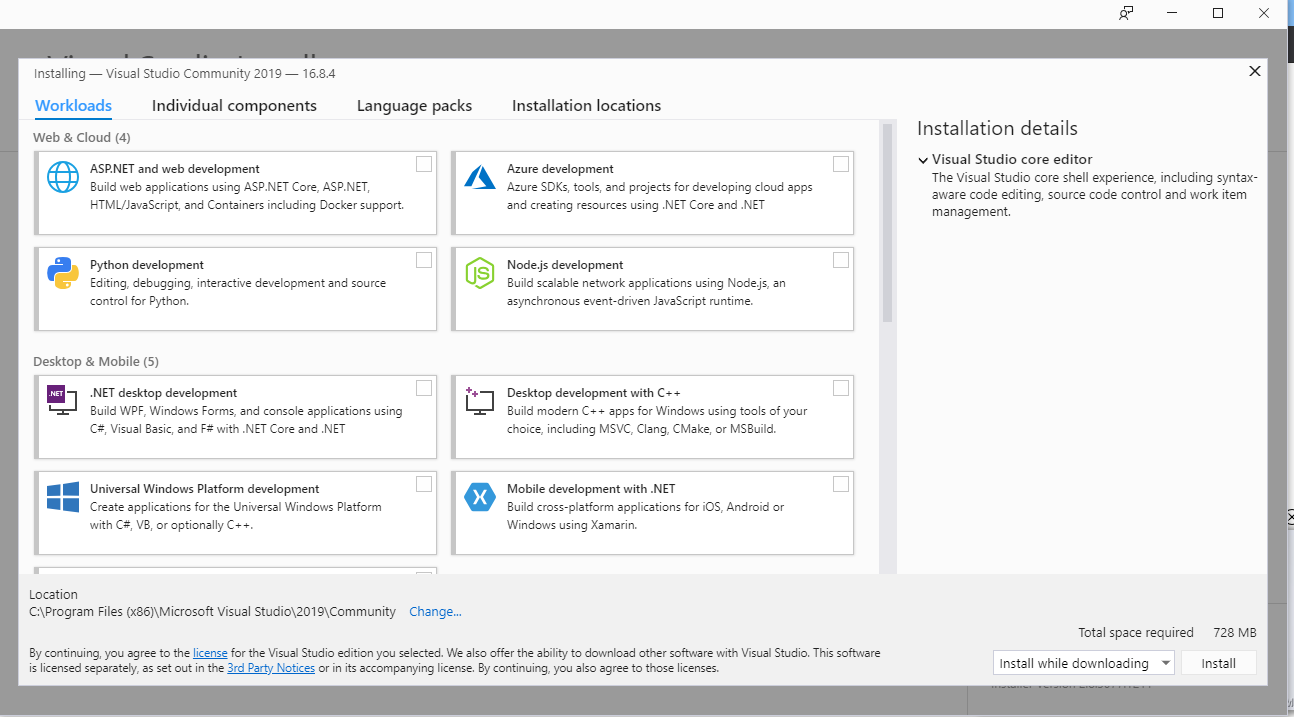Click the ASP.NET and web development title

coord(175,169)
